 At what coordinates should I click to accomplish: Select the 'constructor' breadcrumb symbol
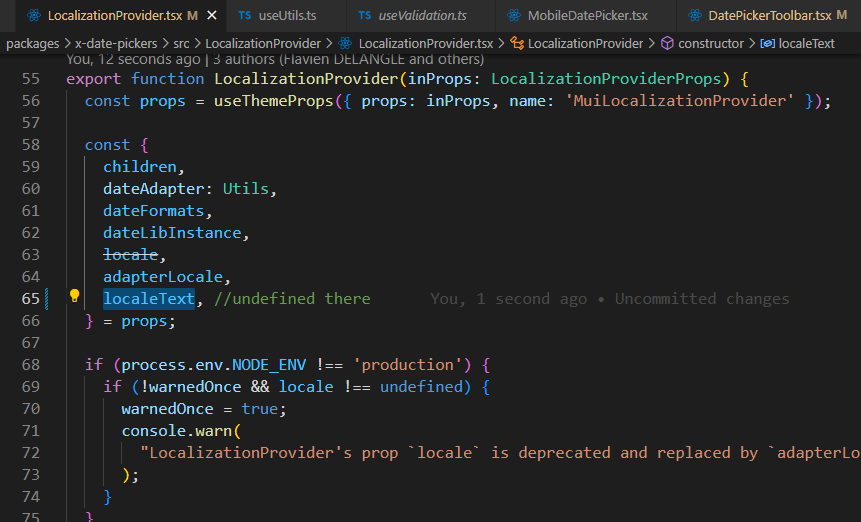point(711,43)
